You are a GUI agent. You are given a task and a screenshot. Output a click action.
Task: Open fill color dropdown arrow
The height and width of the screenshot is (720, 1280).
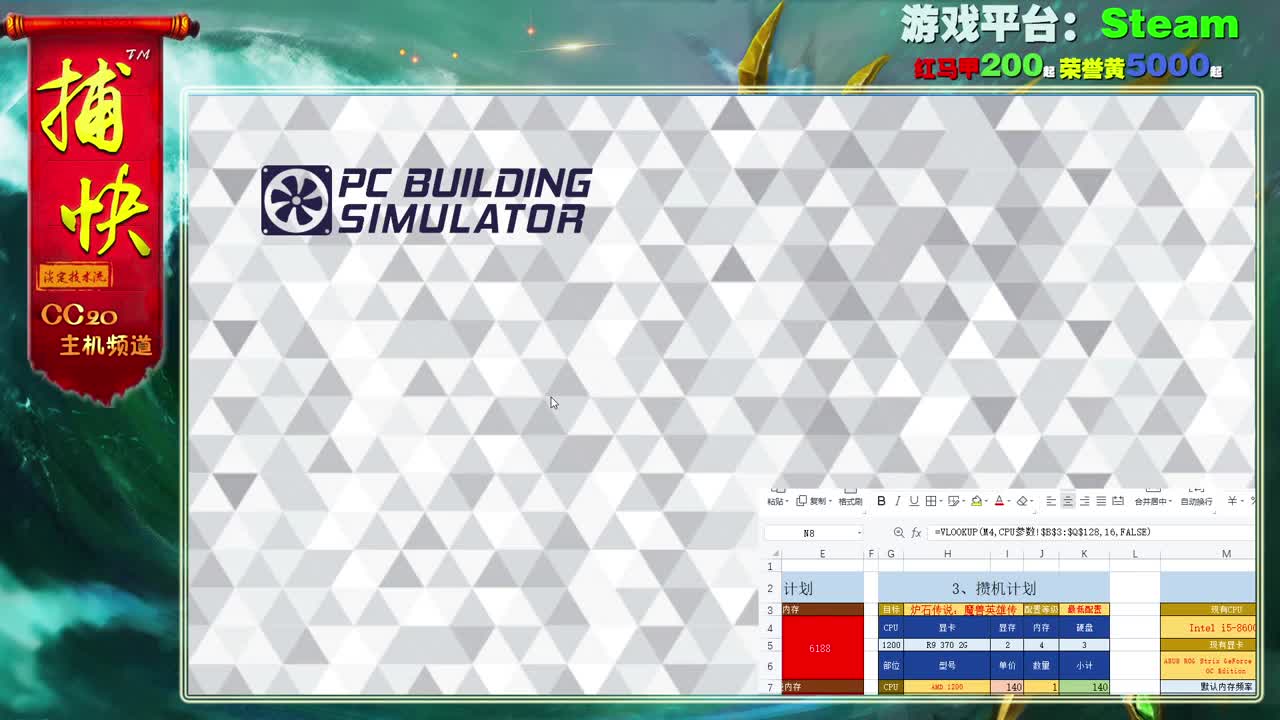coord(987,501)
